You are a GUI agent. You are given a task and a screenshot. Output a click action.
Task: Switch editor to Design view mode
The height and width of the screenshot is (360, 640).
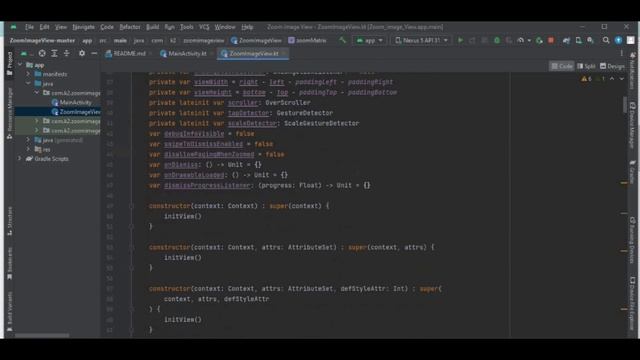[x=612, y=66]
